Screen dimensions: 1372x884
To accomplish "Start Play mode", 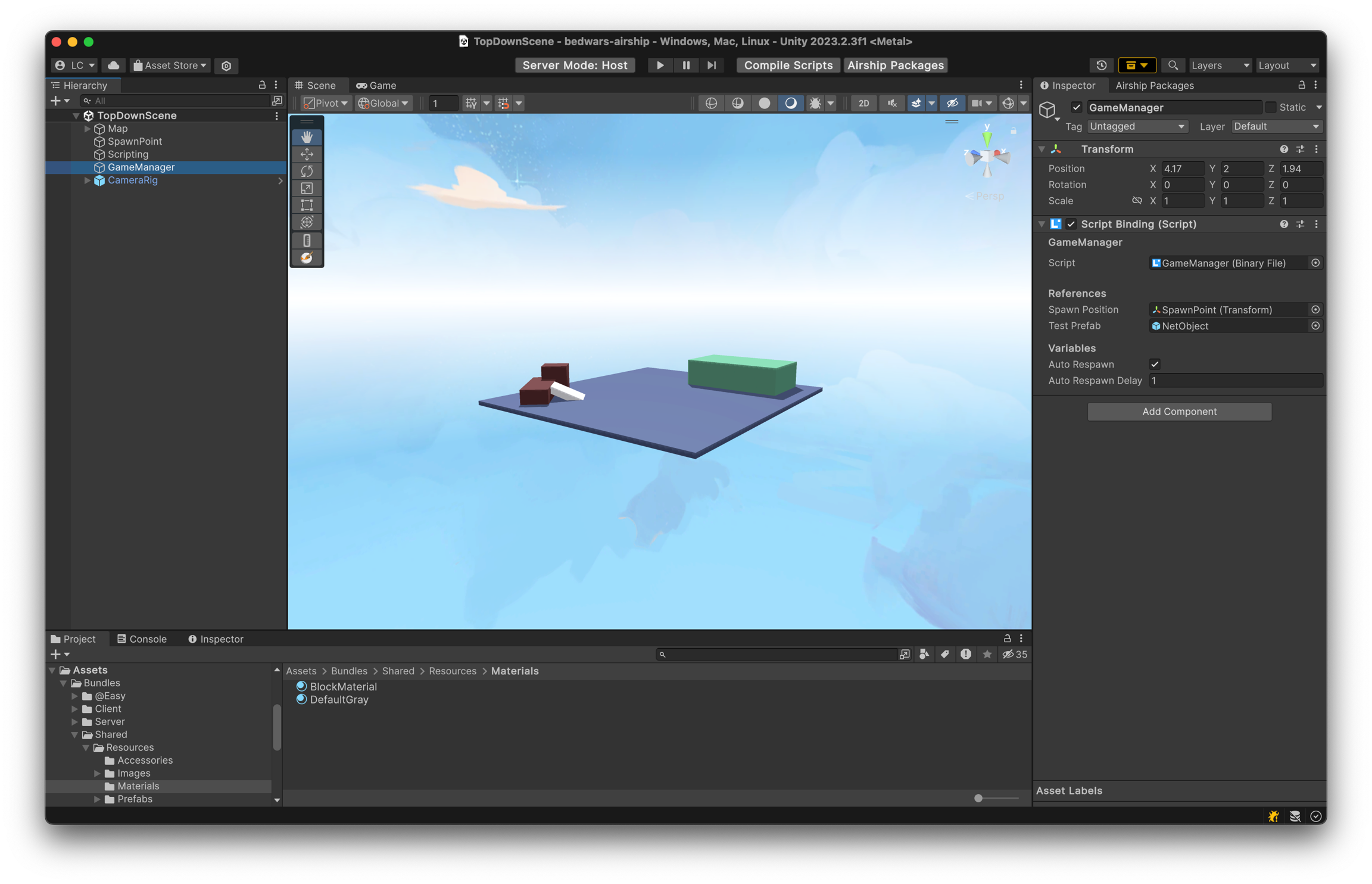I will [660, 65].
